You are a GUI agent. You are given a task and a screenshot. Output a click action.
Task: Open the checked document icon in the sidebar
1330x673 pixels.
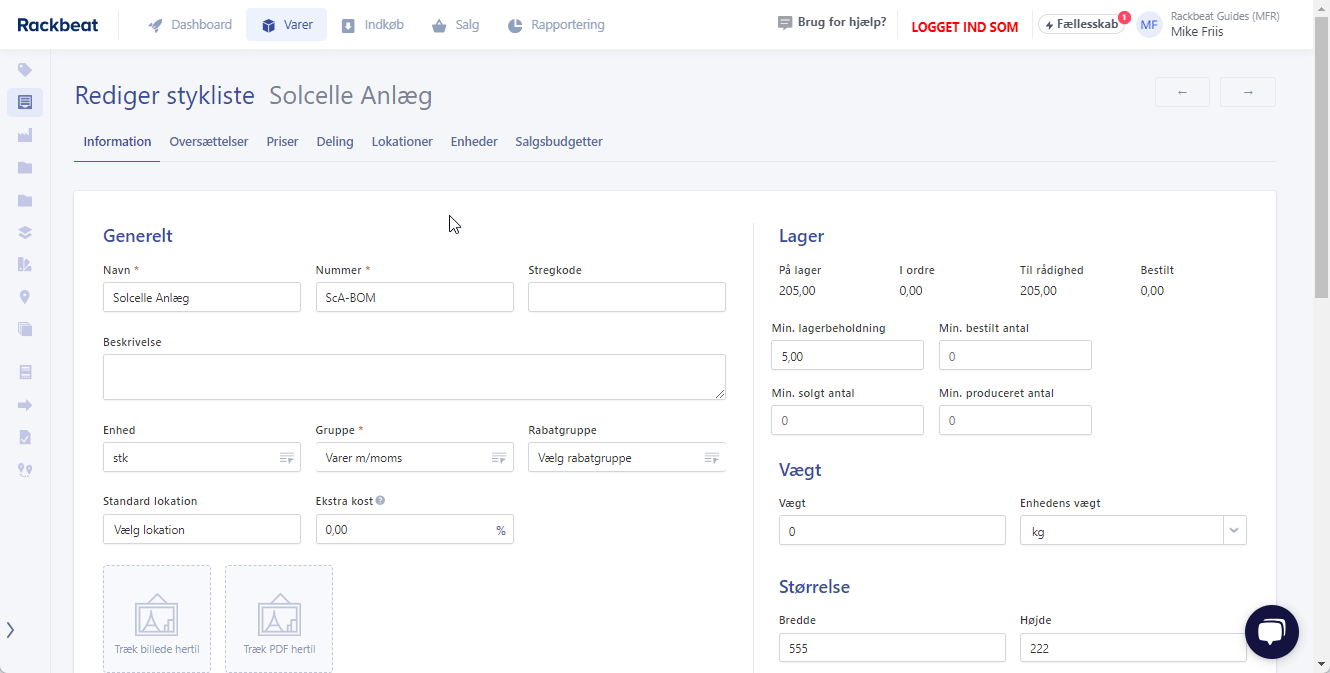pos(25,437)
